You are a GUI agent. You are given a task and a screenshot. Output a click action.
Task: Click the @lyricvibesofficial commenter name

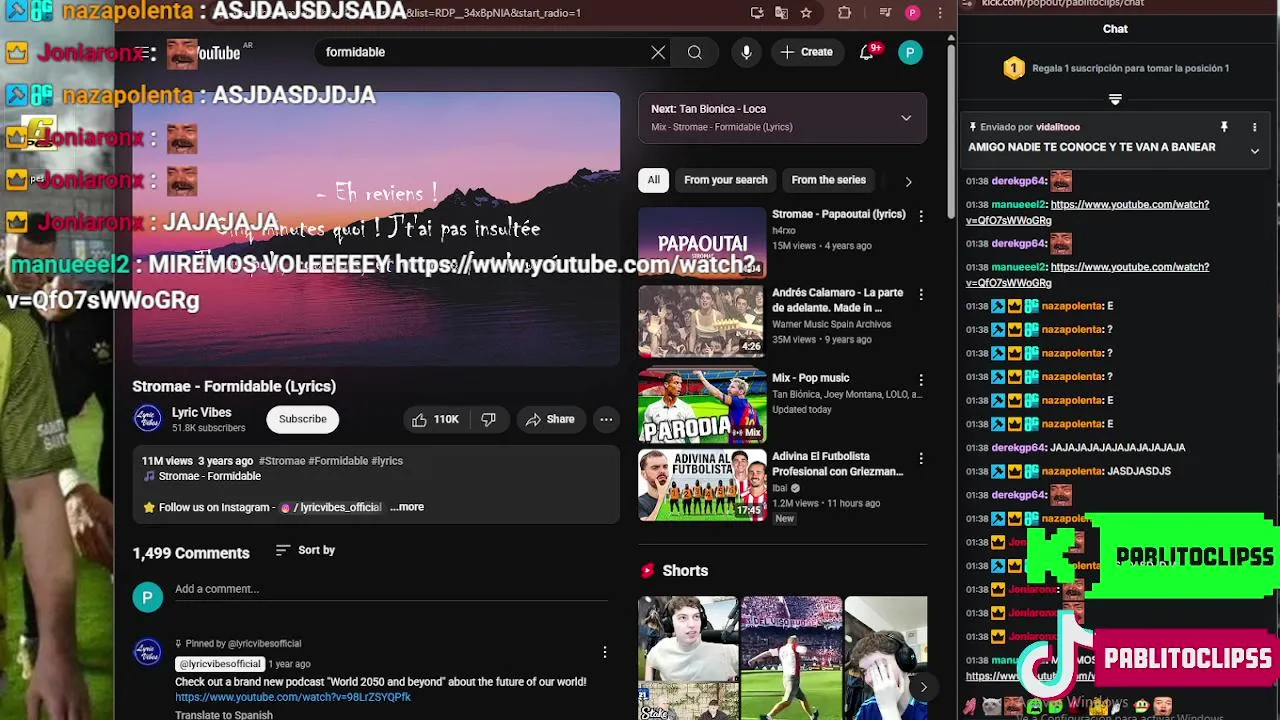point(220,664)
